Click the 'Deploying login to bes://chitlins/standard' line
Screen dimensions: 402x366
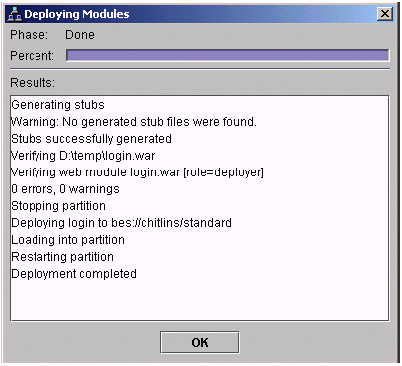tap(121, 223)
